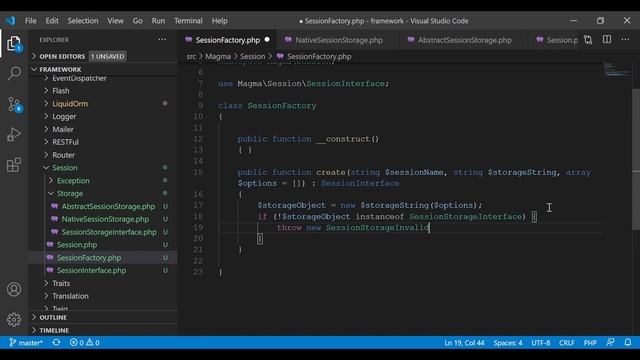The width and height of the screenshot is (640, 360).
Task: Click the PHP file icon of Session.php
Action: 50,244
